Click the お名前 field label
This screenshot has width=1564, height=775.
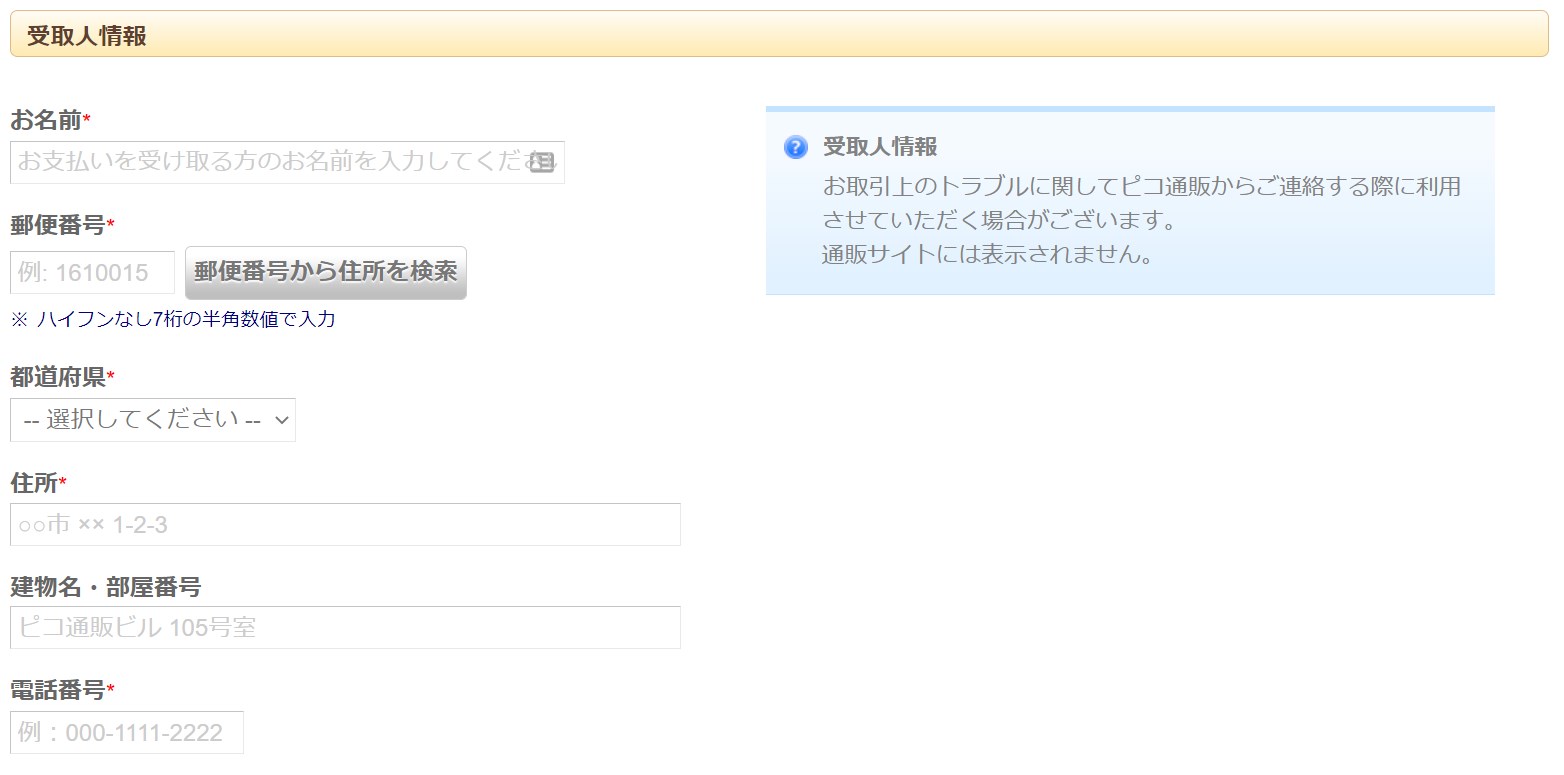(46, 121)
